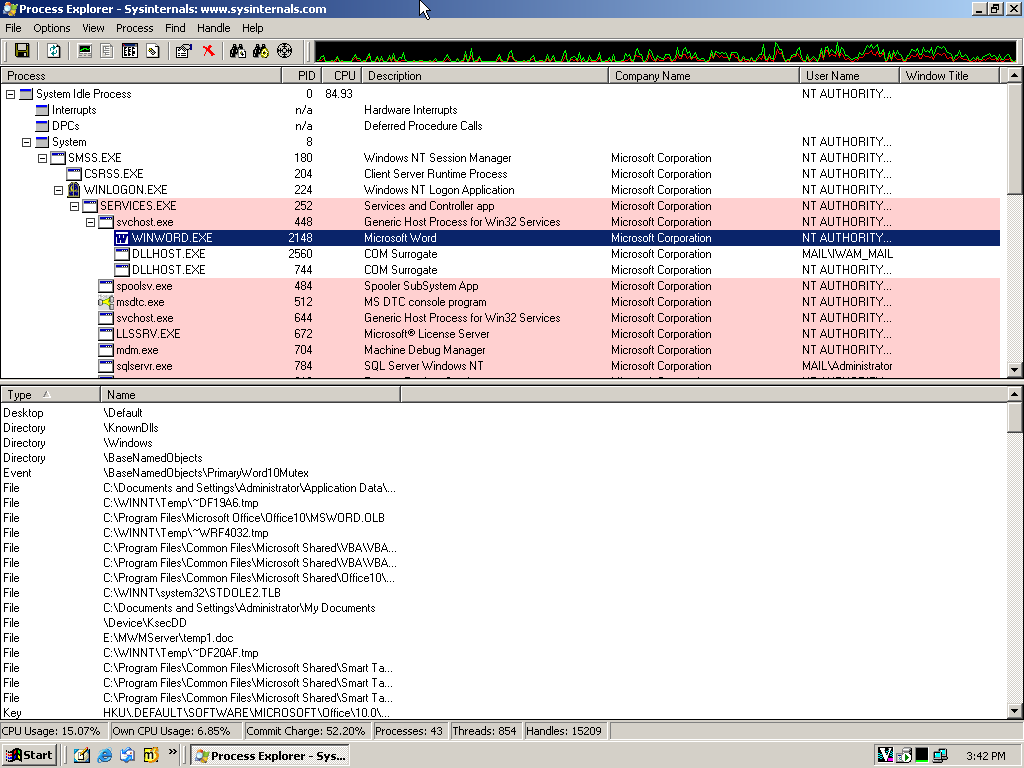Collapse the SMSS.EXE tree node
Image resolution: width=1024 pixels, height=768 pixels.
pos(42,158)
